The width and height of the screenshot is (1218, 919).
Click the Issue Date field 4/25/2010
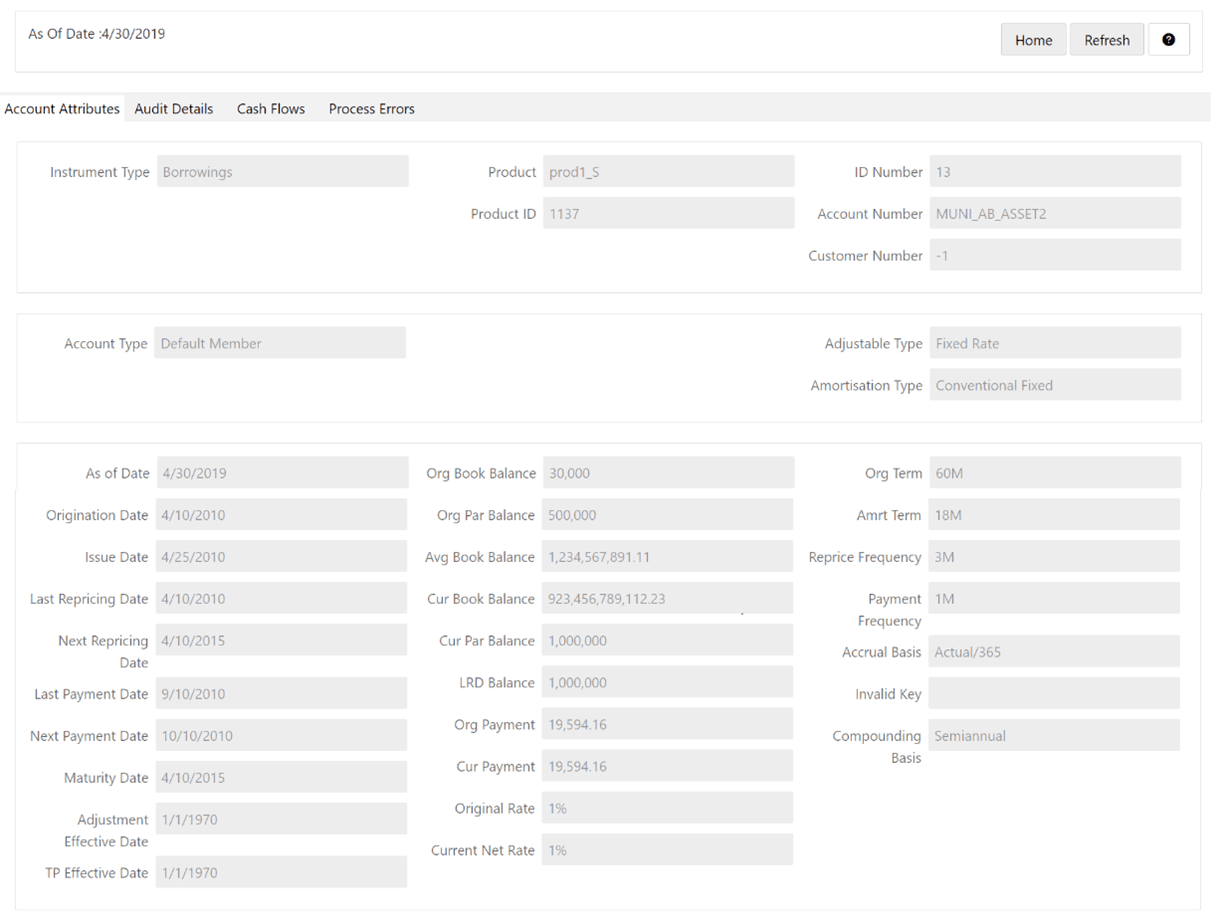[281, 557]
